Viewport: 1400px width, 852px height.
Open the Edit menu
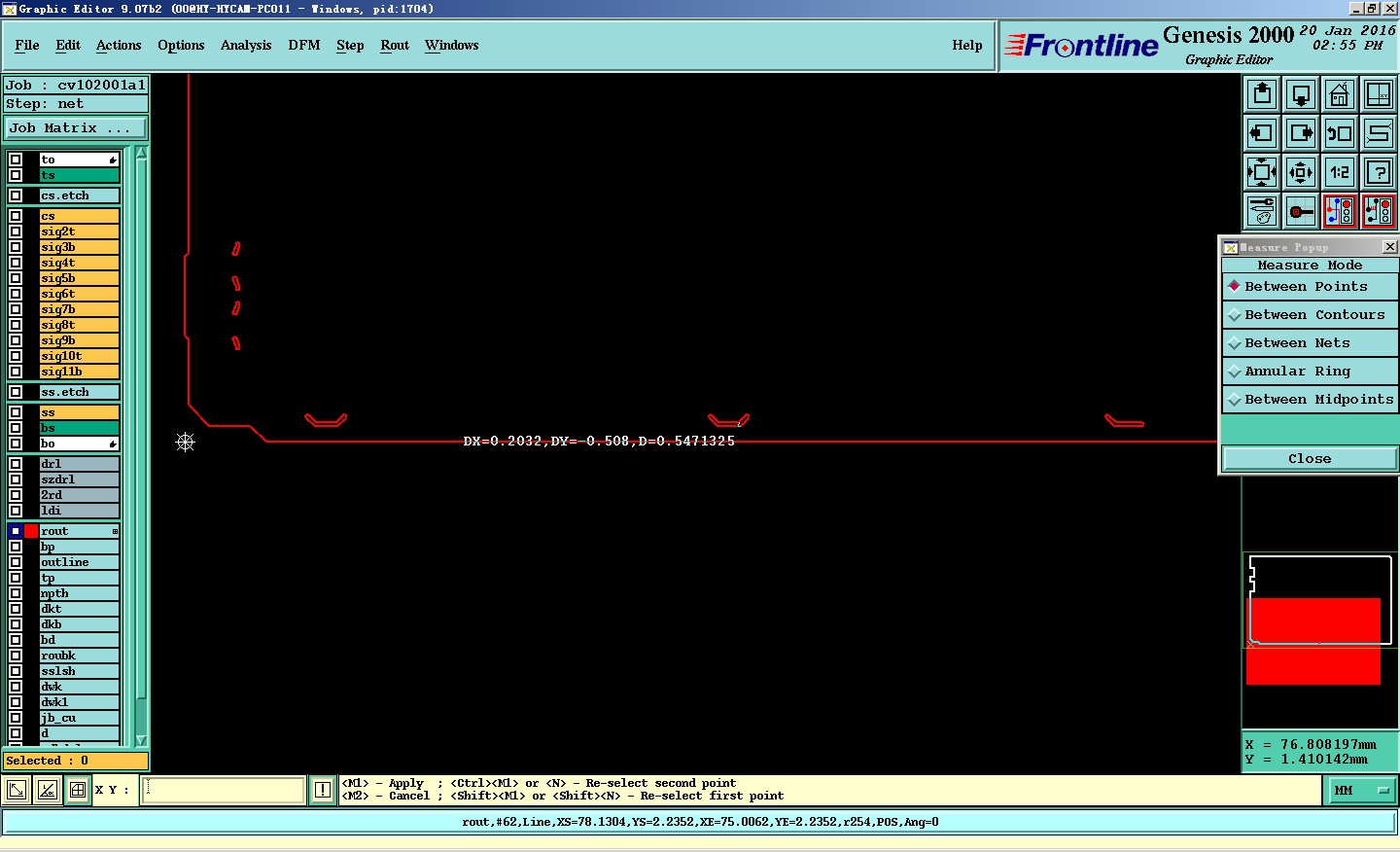(x=68, y=45)
